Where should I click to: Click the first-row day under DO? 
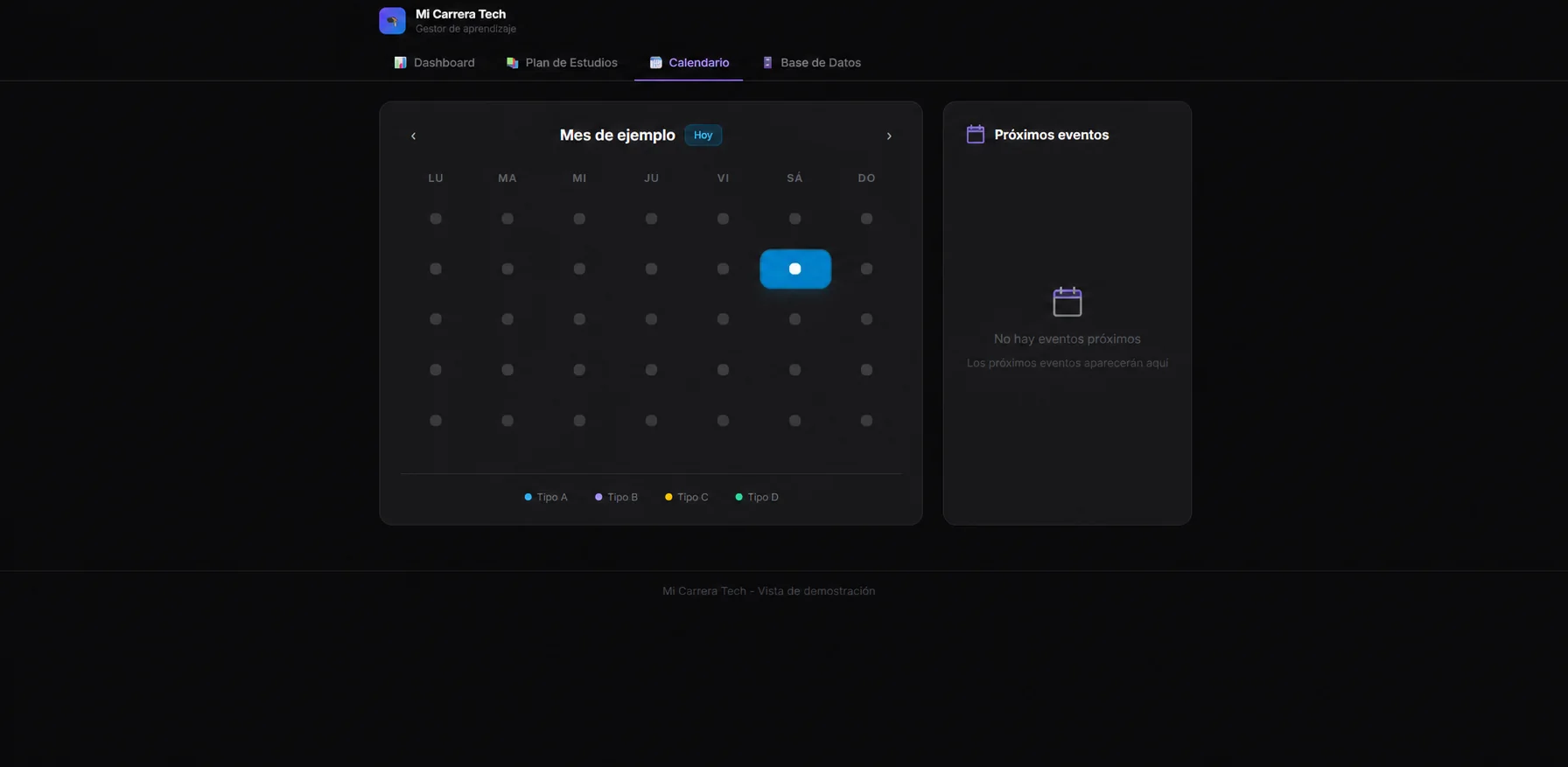[x=866, y=219]
